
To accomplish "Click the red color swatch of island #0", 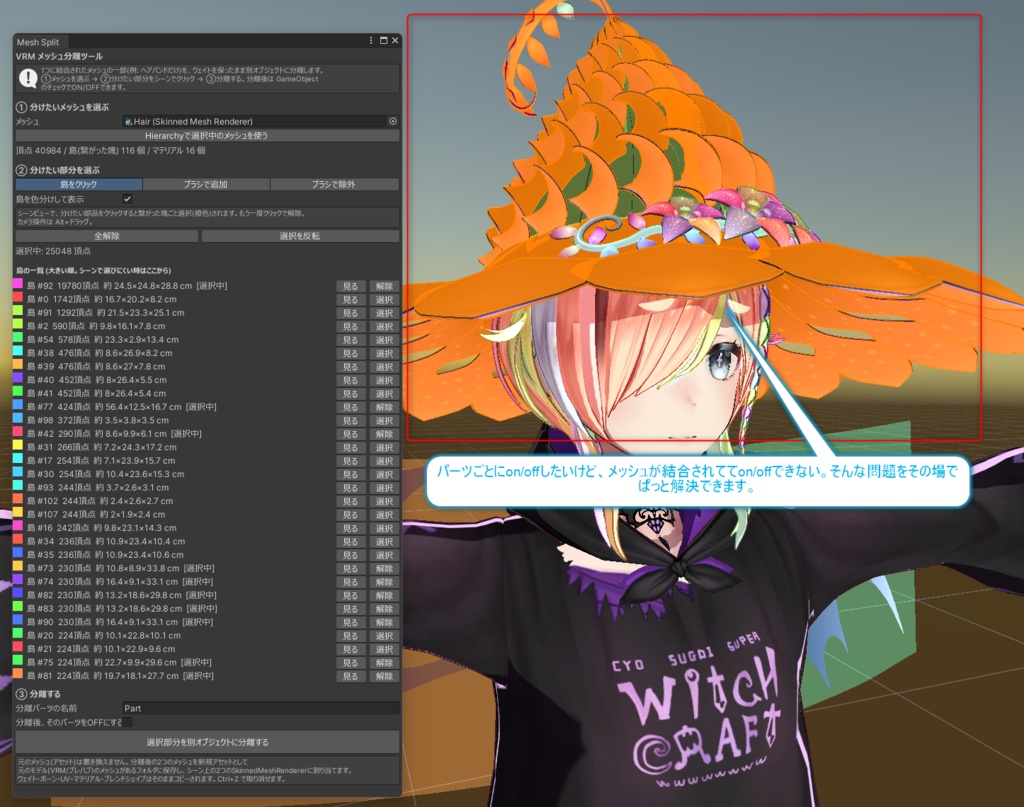I will tap(18, 298).
